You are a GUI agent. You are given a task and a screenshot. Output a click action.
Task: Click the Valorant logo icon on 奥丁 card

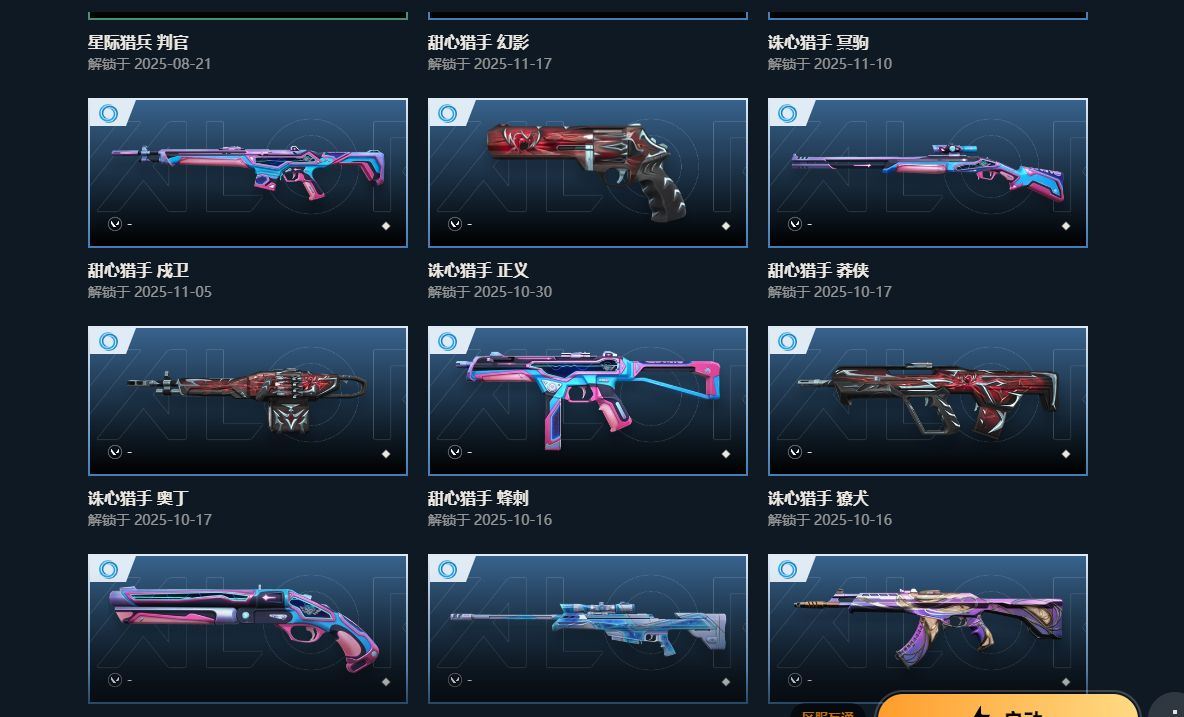(115, 452)
